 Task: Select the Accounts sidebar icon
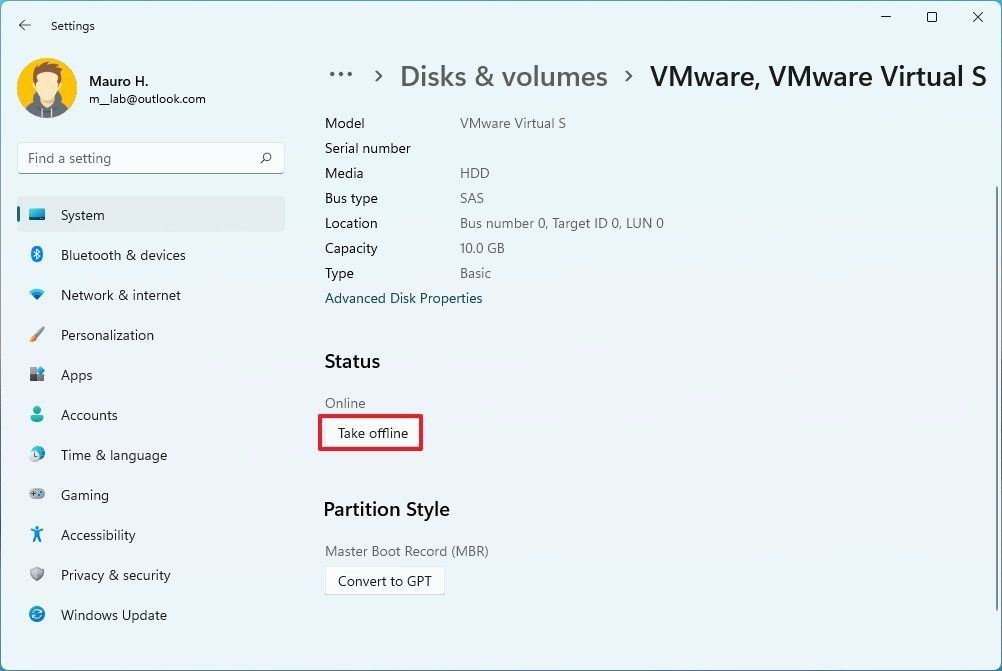(37, 415)
